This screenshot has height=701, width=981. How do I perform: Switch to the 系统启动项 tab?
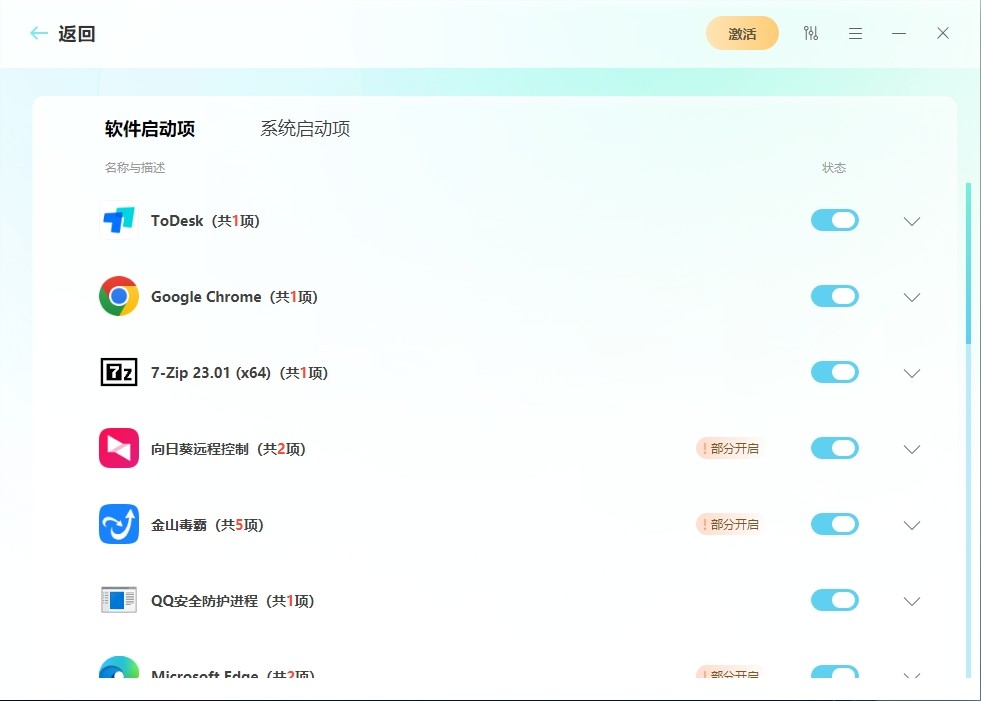coord(304,129)
